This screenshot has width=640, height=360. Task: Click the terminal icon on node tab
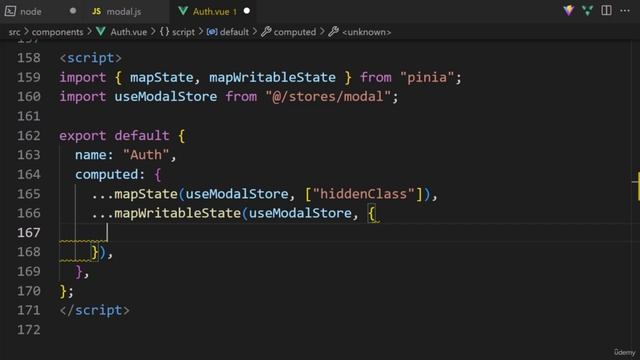[10, 11]
